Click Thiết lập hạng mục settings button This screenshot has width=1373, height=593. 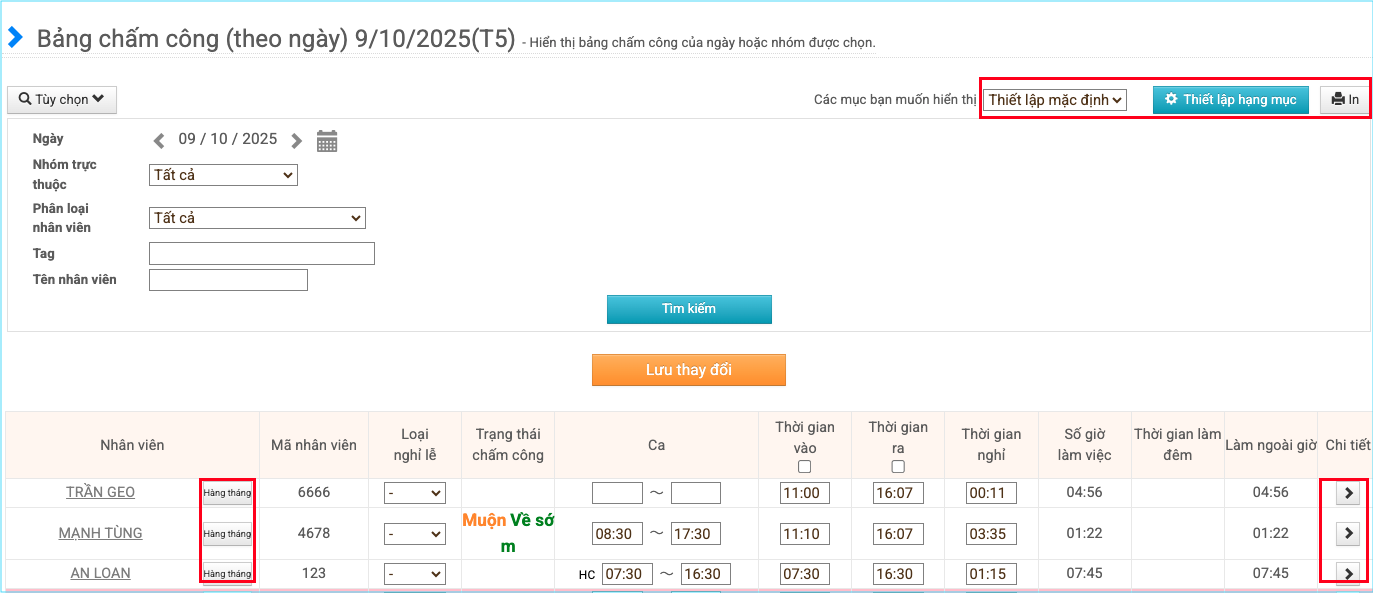(1230, 100)
